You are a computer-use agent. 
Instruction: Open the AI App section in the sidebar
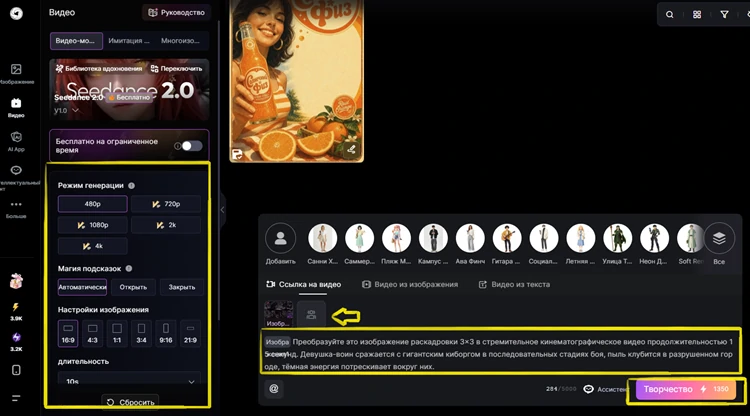coord(16,141)
